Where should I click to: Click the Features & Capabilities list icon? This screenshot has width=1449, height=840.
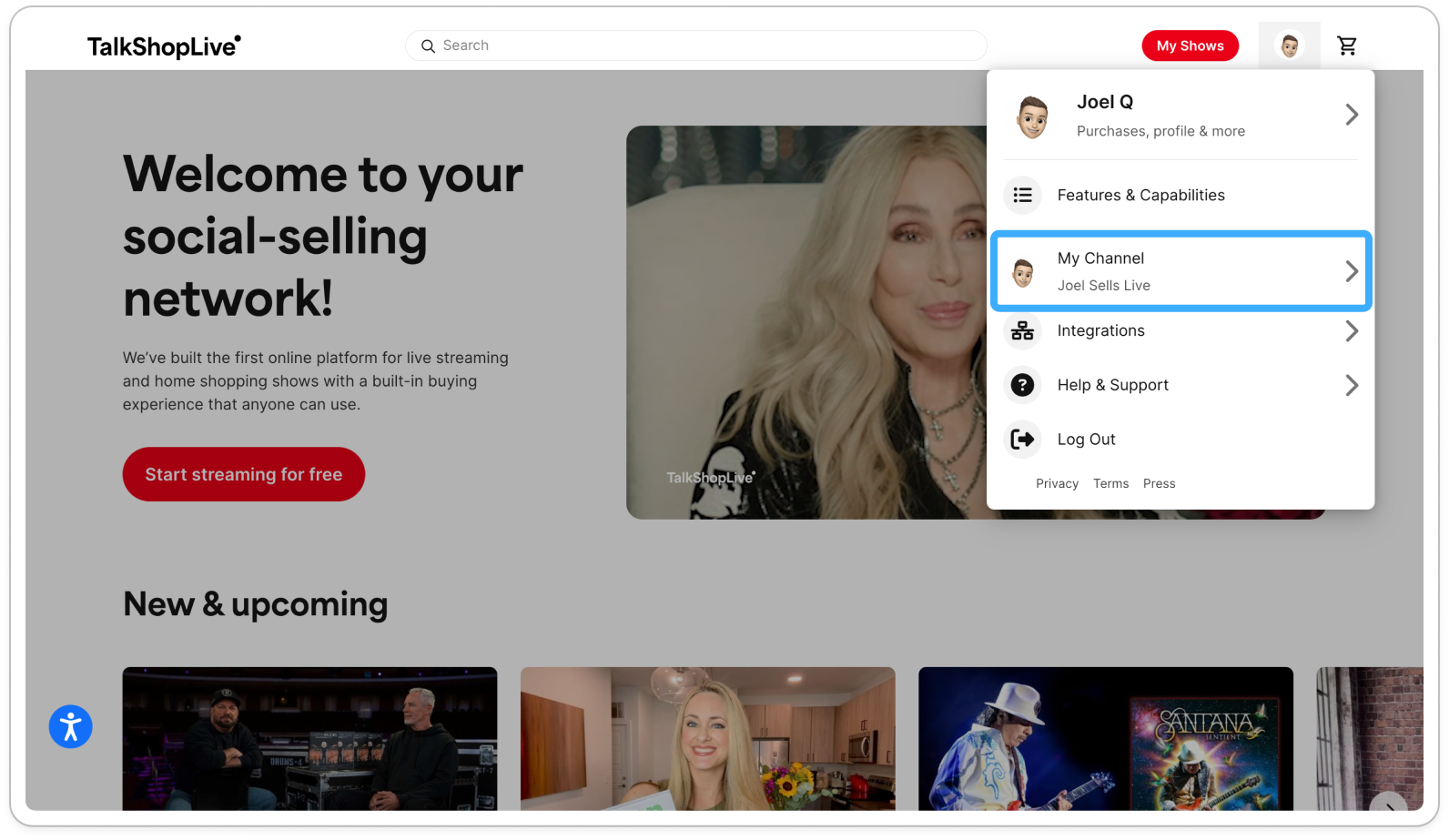[1022, 195]
